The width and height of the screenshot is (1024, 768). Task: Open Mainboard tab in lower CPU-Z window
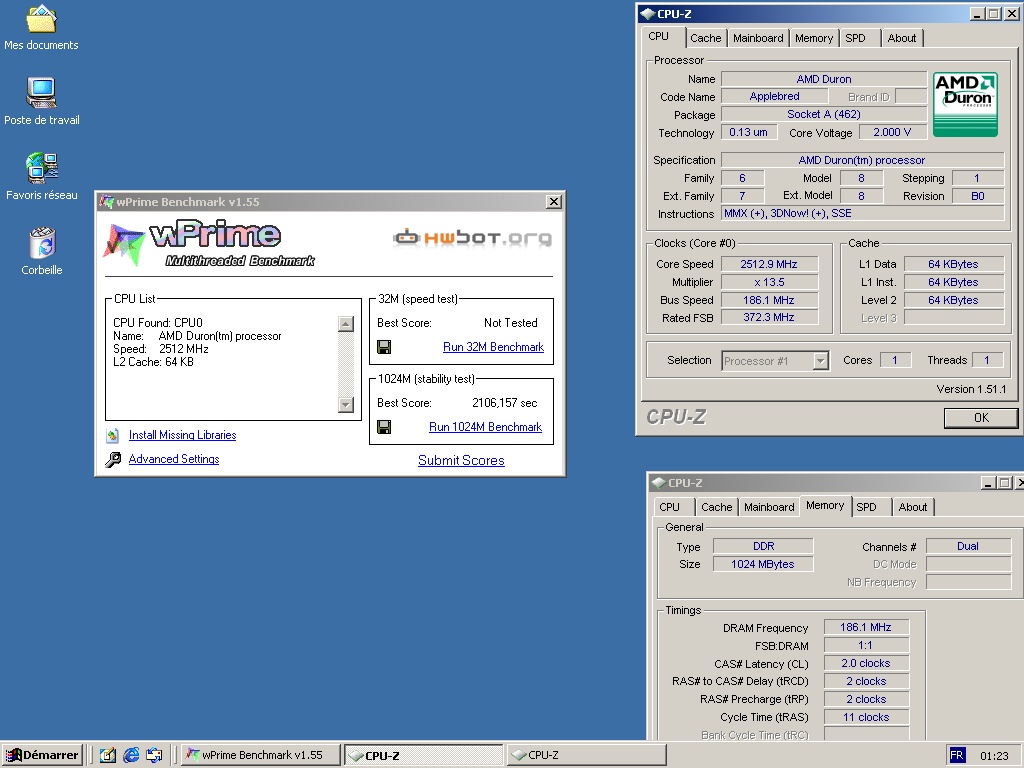769,507
